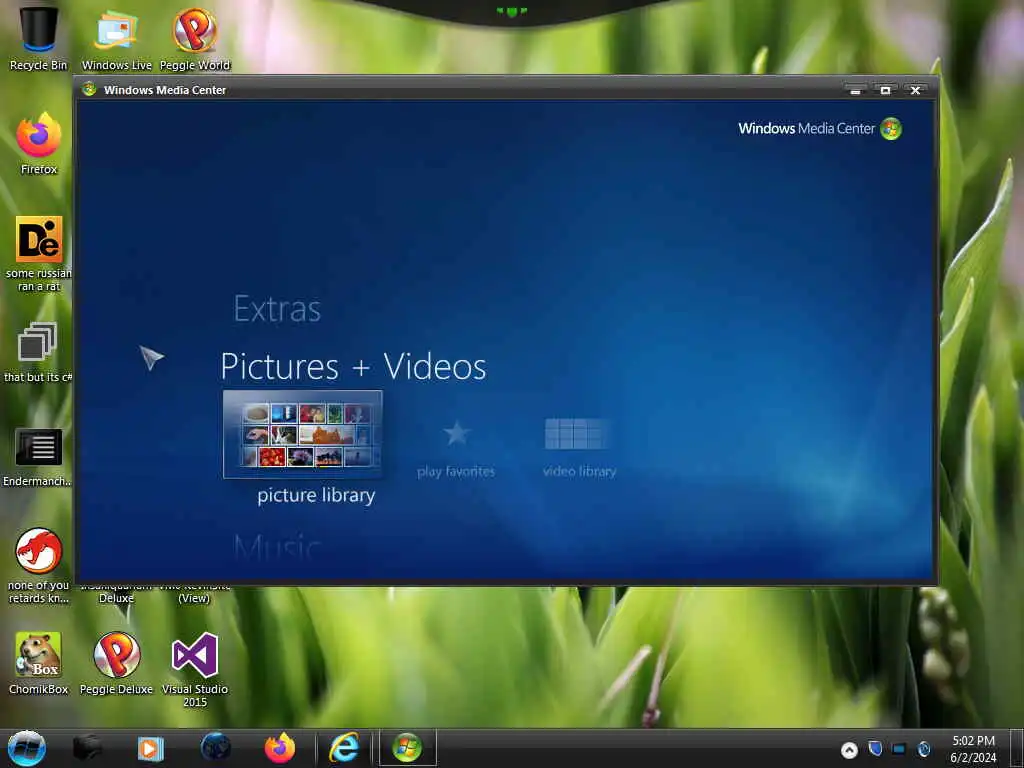
Task: Open Firefox from the taskbar
Action: (x=280, y=748)
